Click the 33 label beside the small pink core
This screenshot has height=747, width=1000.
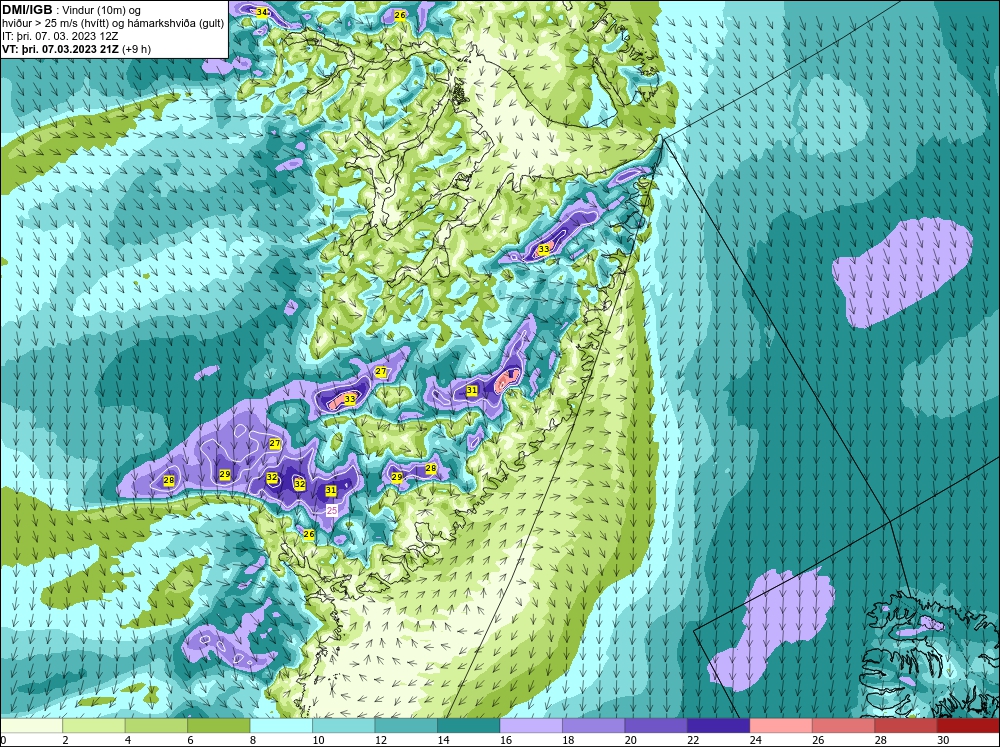pos(349,399)
